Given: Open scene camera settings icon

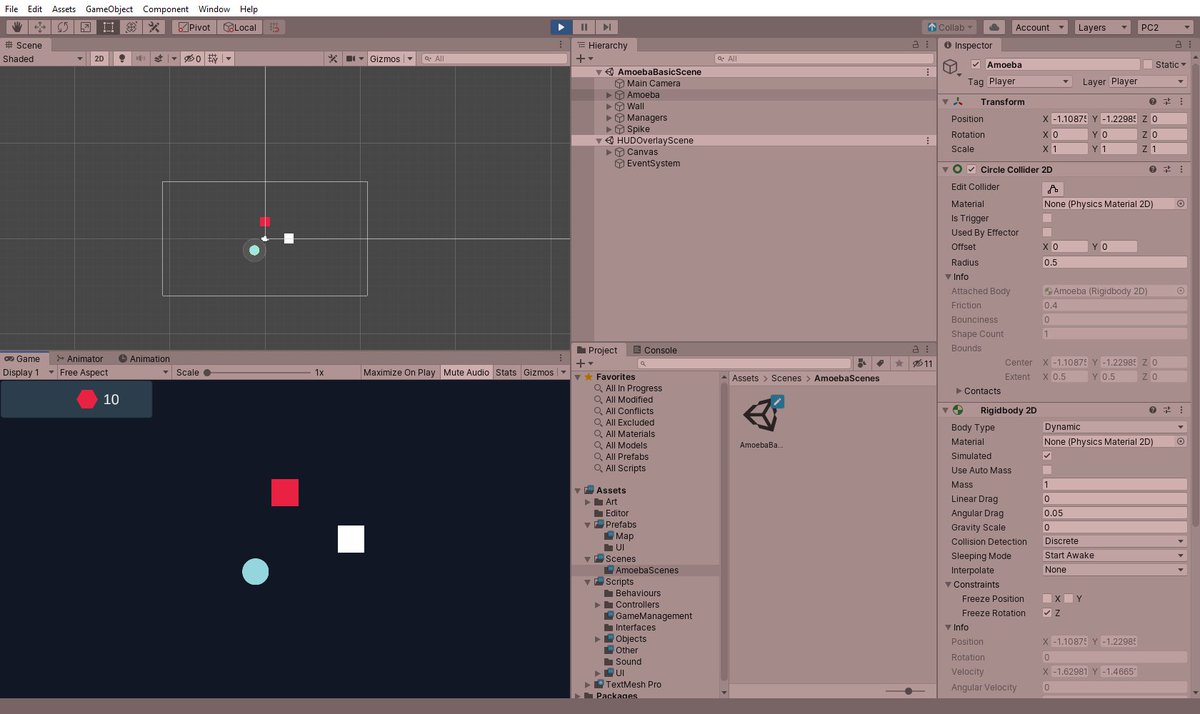Looking at the screenshot, I should (x=353, y=59).
